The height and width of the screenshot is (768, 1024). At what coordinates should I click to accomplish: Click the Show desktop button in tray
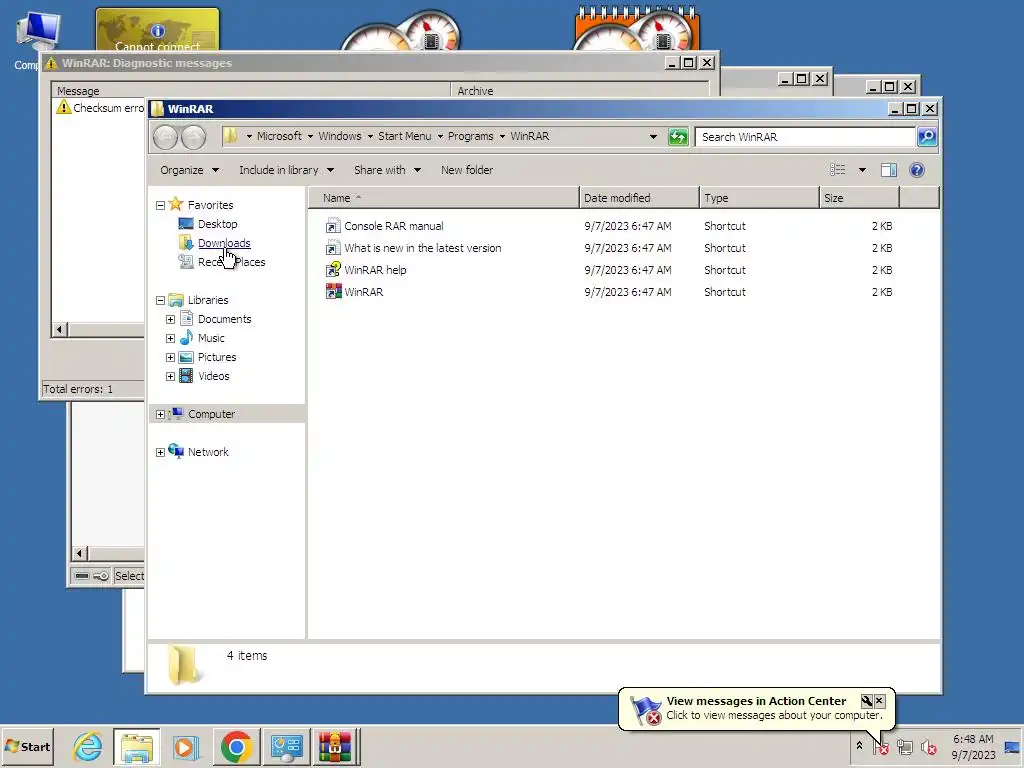pyautogui.click(x=1013, y=746)
